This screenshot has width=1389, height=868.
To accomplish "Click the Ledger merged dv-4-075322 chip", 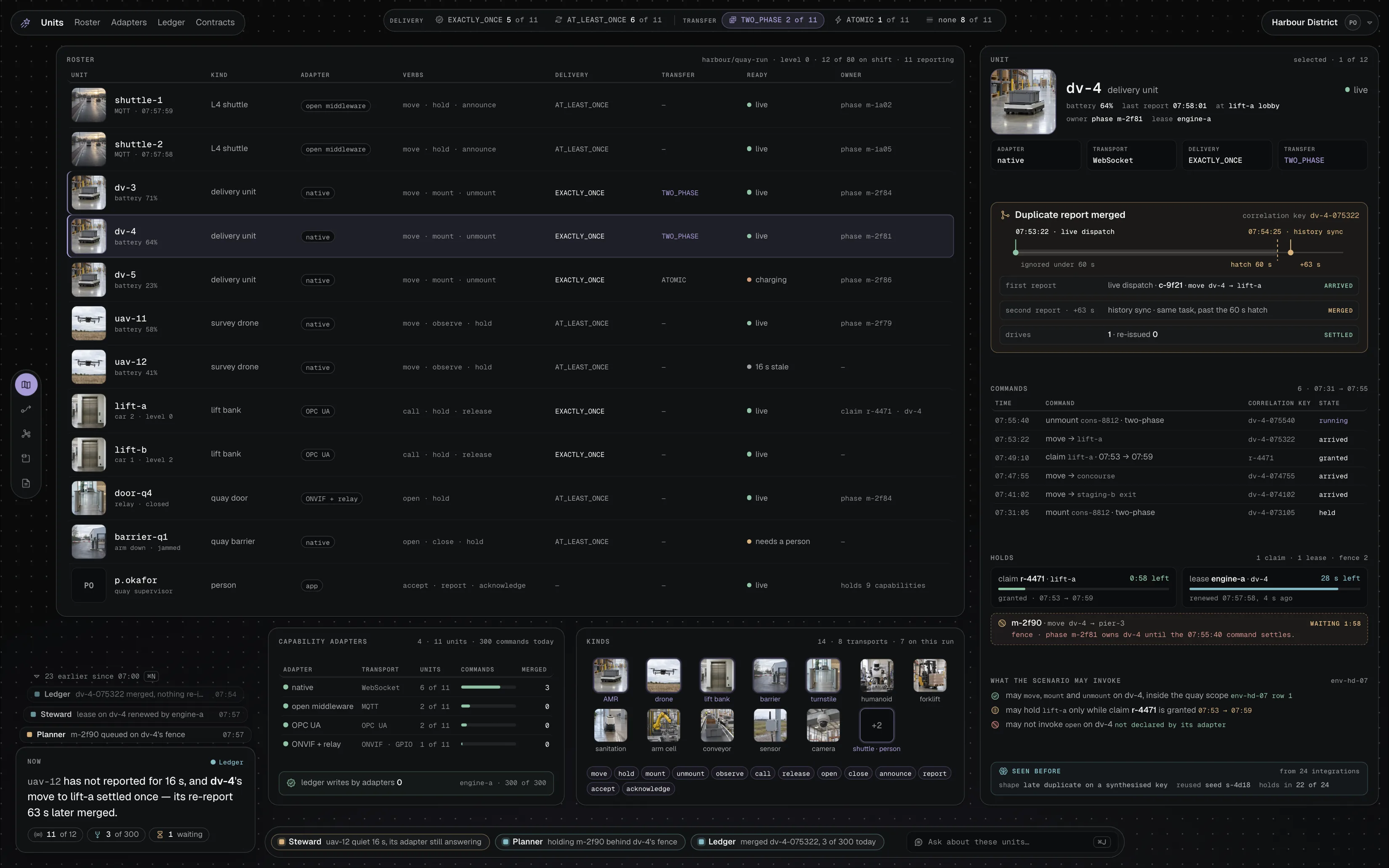I will pyautogui.click(x=787, y=841).
